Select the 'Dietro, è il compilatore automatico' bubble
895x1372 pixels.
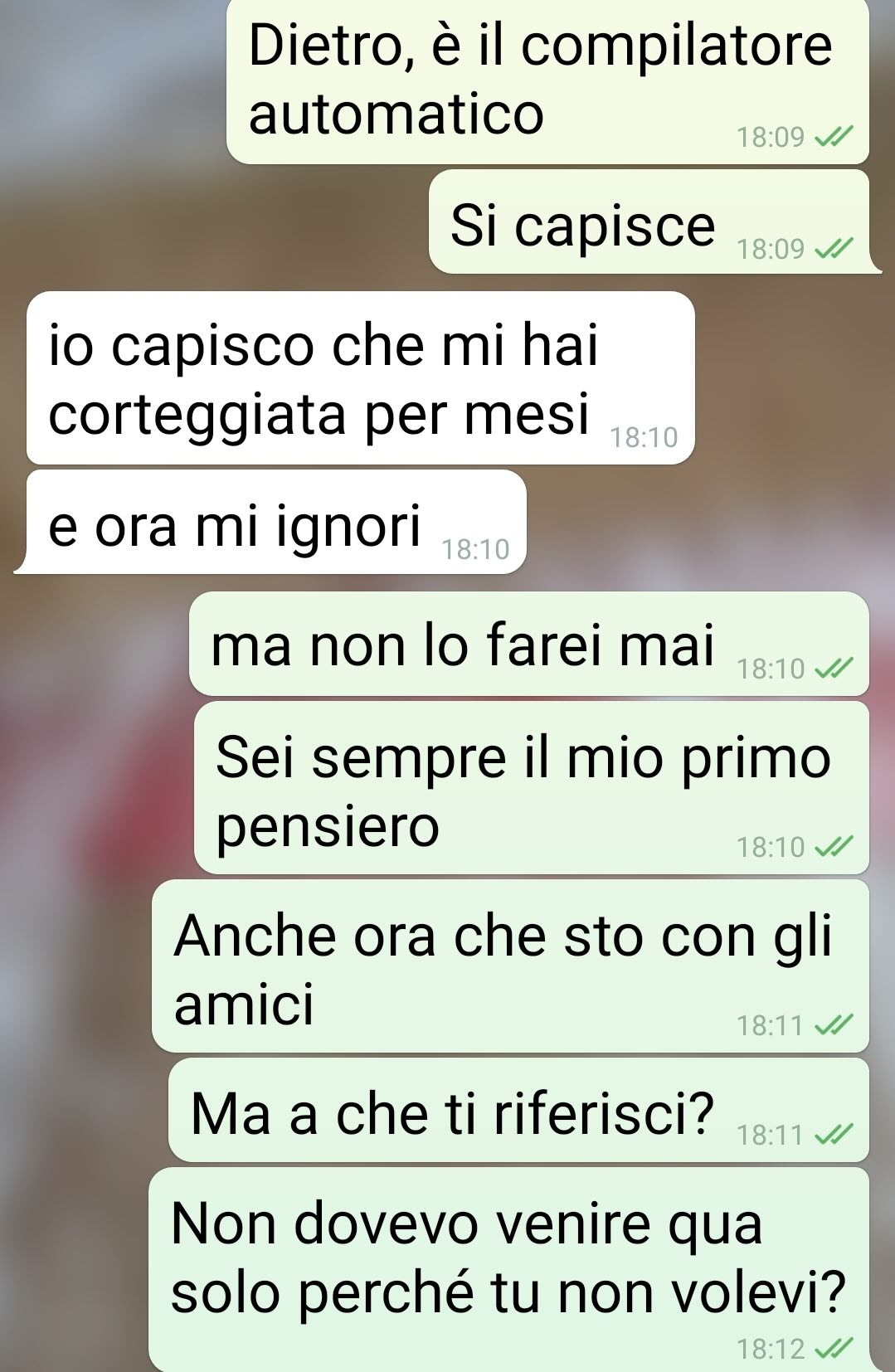click(547, 81)
